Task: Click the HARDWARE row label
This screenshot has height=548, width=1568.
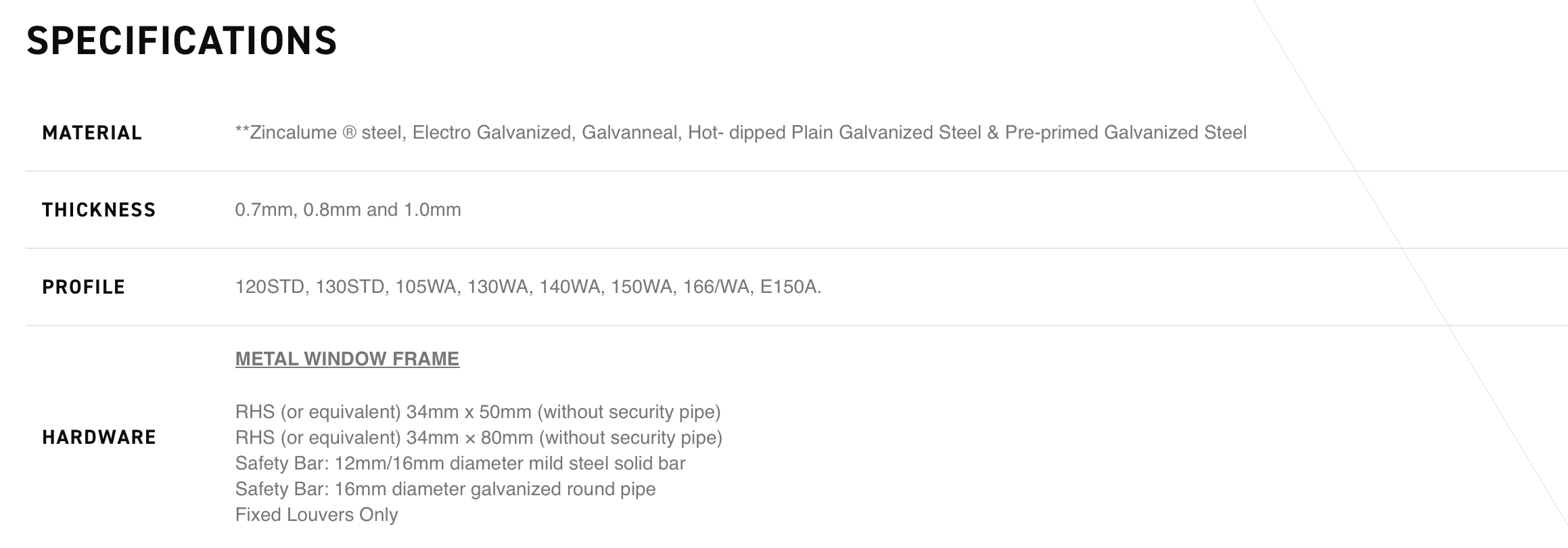Action: point(99,437)
